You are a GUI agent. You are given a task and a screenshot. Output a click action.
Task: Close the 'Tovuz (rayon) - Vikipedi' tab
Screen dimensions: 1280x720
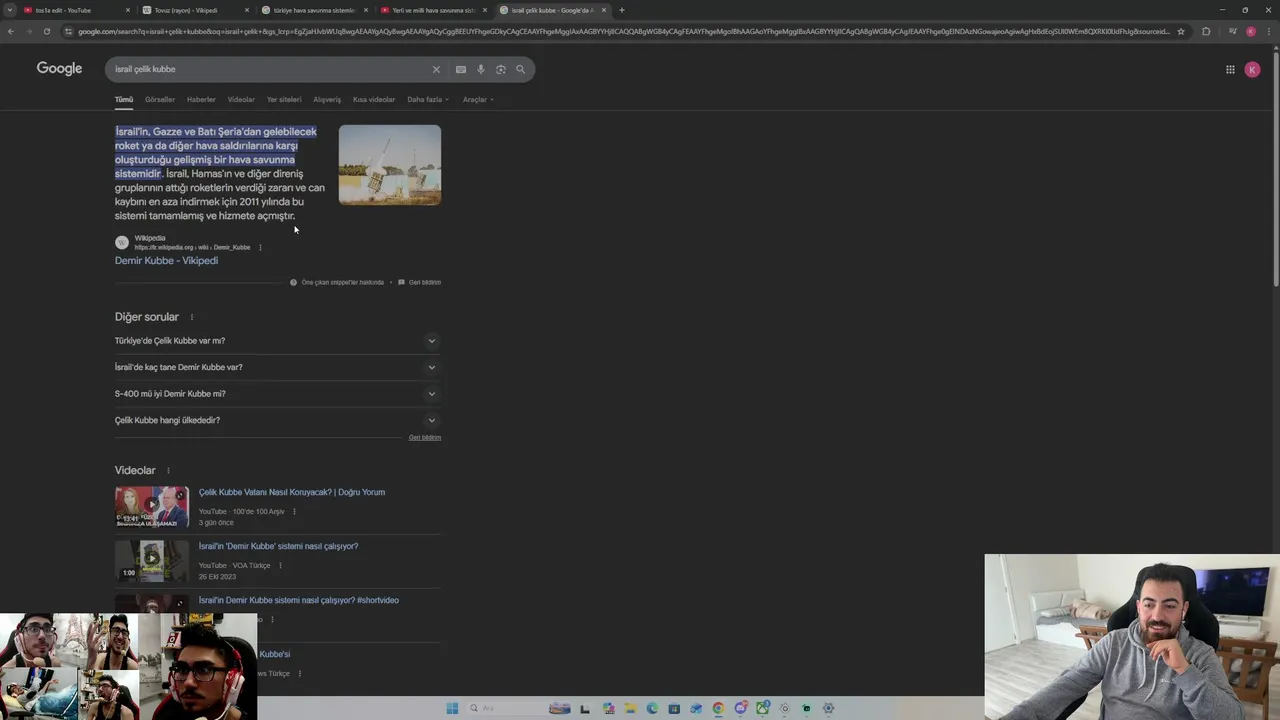click(x=247, y=10)
